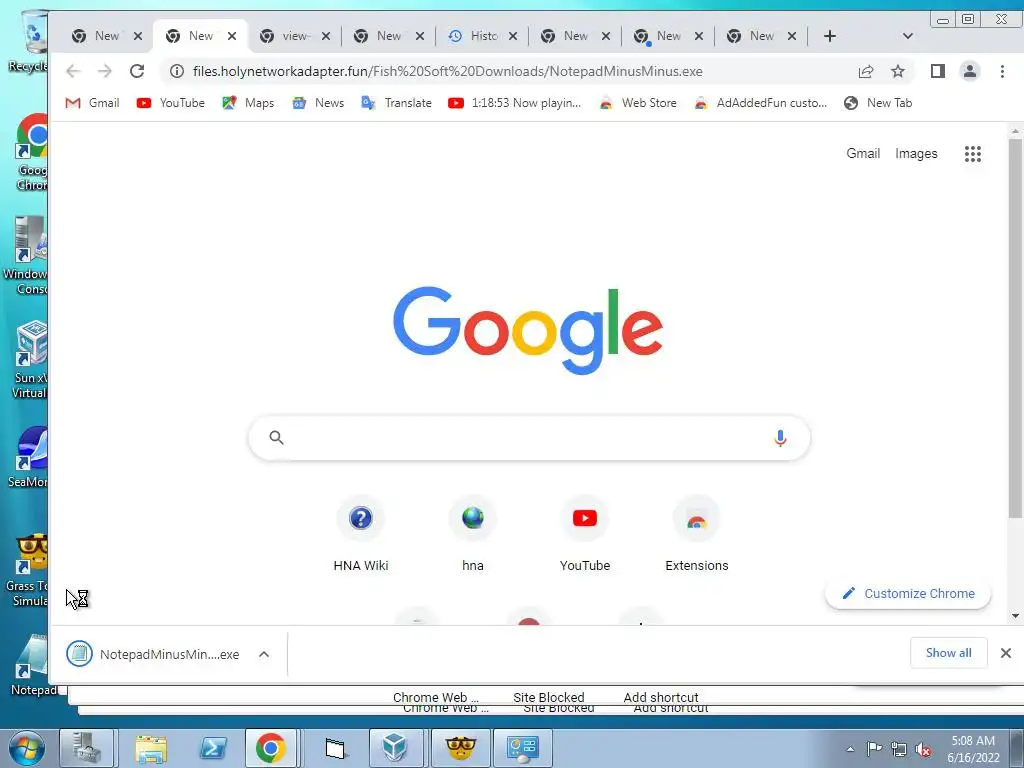The width and height of the screenshot is (1024, 768).
Task: Reload the current page
Action: click(x=136, y=71)
